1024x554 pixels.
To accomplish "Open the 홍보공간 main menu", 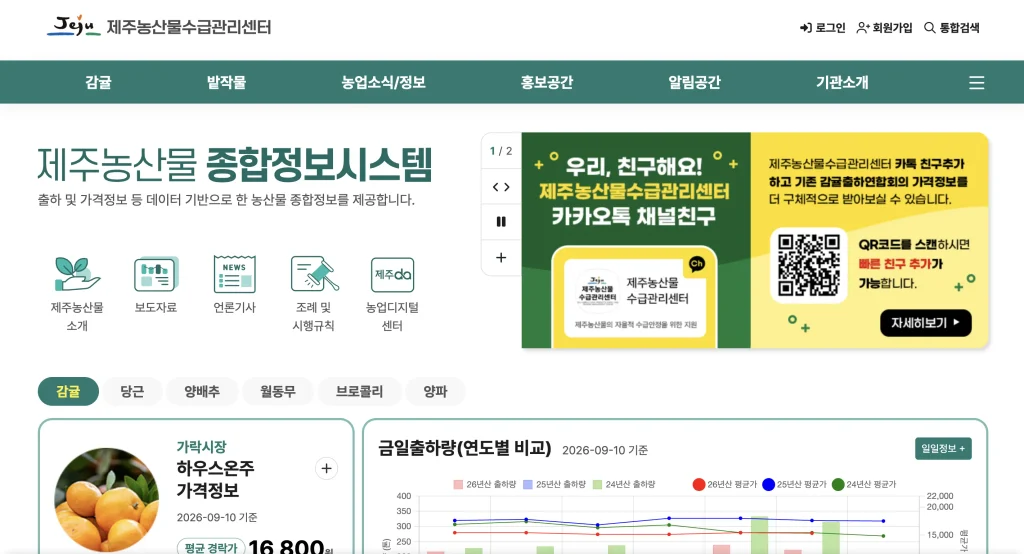I will 547,82.
